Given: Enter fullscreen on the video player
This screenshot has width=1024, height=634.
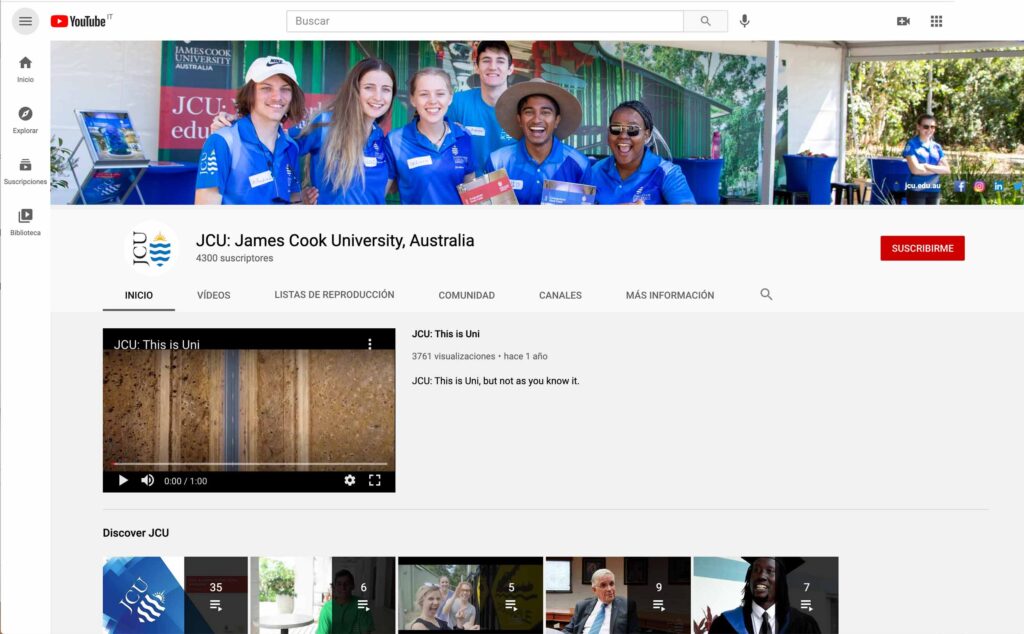Looking at the screenshot, I should pyautogui.click(x=375, y=481).
